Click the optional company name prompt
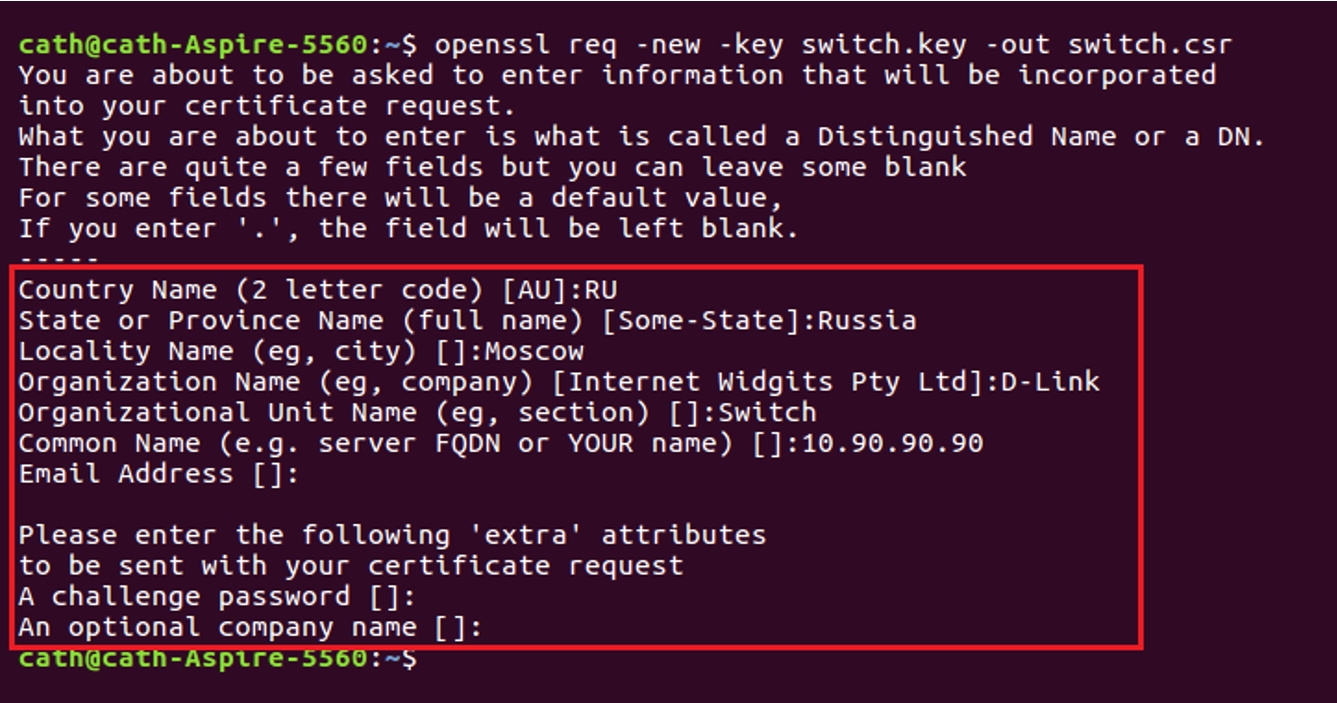The height and width of the screenshot is (703, 1337). click(250, 628)
